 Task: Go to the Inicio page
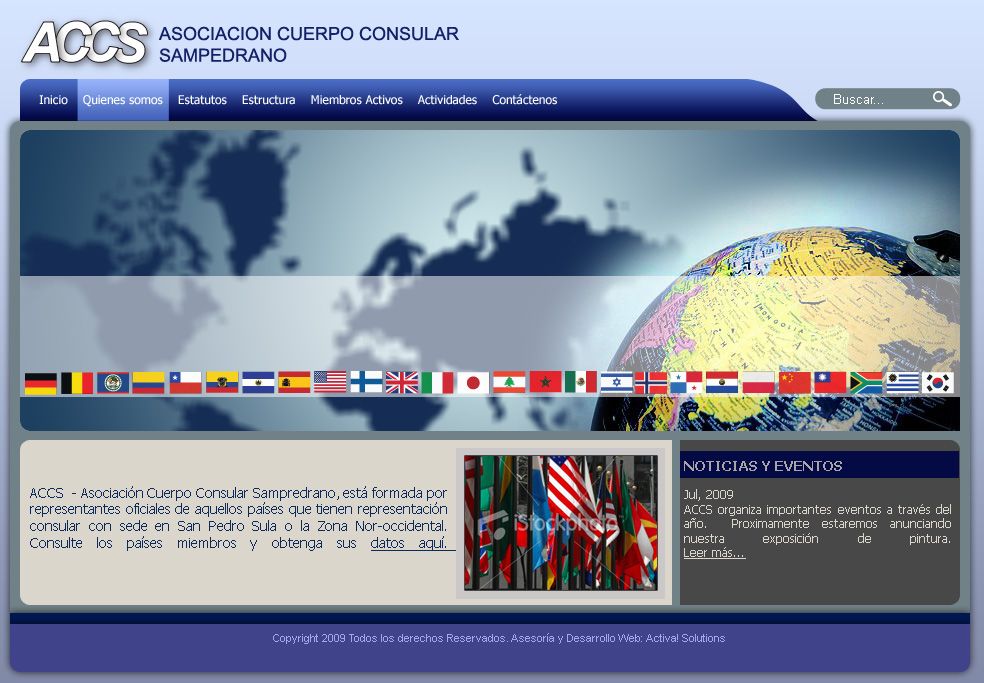tap(53, 100)
